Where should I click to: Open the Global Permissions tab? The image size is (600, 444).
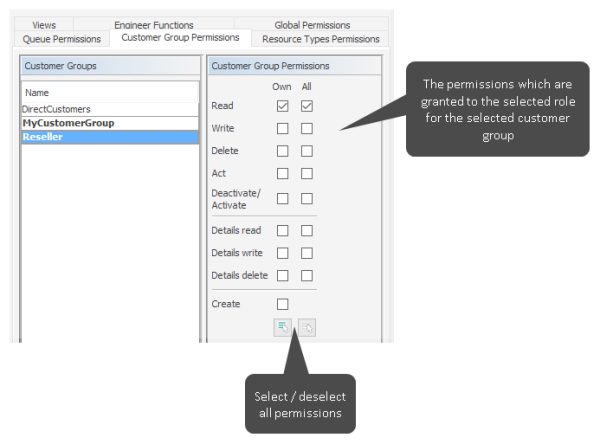(x=312, y=25)
